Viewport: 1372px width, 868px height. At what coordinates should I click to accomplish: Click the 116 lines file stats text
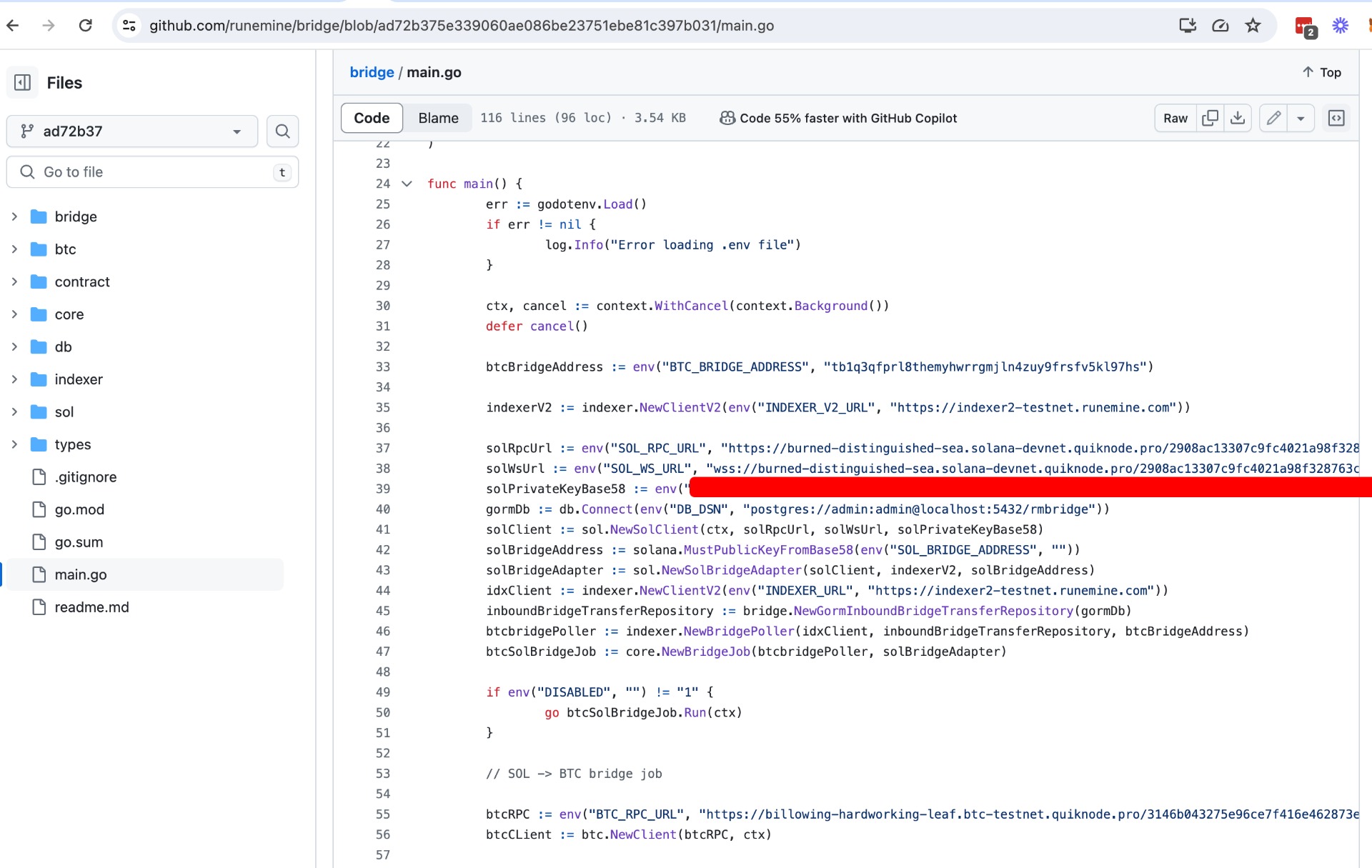tap(583, 118)
